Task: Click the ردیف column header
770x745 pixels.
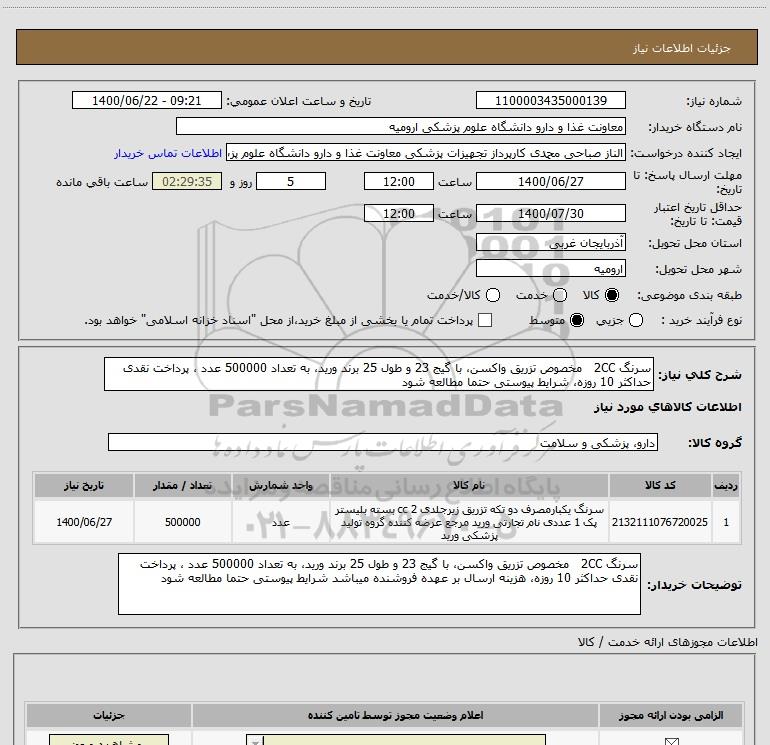Action: pos(726,486)
